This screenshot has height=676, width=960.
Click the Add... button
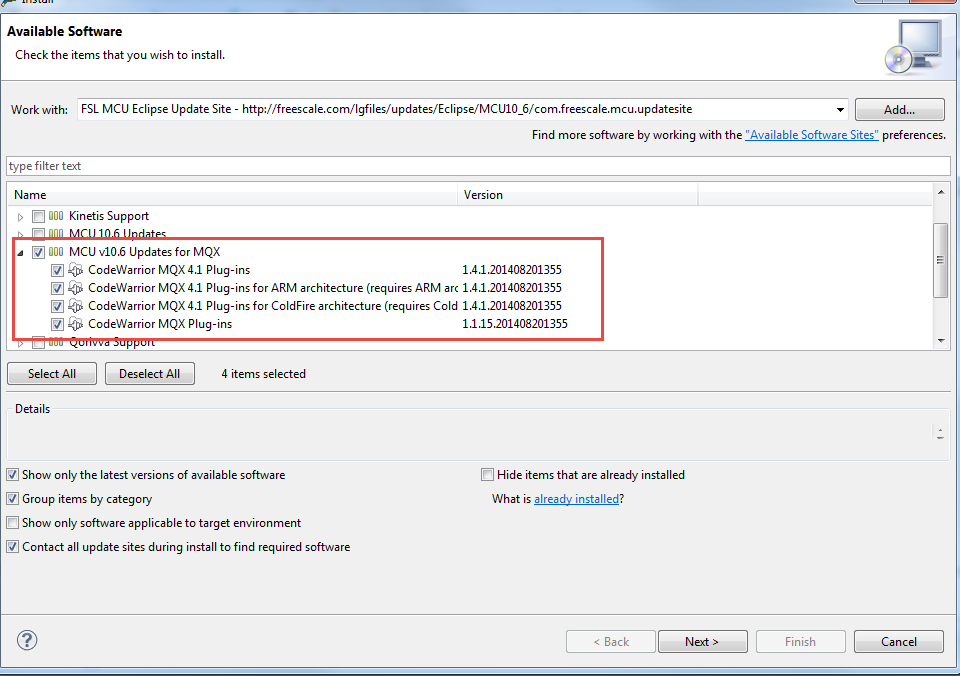tap(899, 110)
